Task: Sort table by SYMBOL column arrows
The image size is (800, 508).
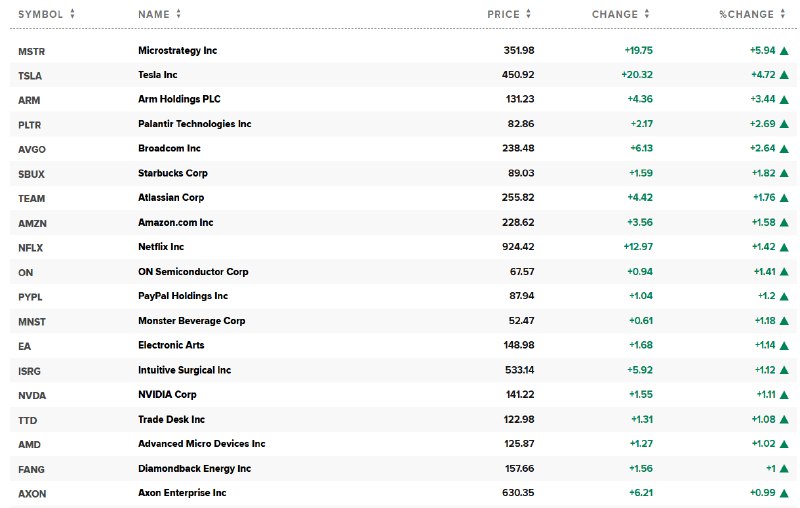Action: [72, 14]
